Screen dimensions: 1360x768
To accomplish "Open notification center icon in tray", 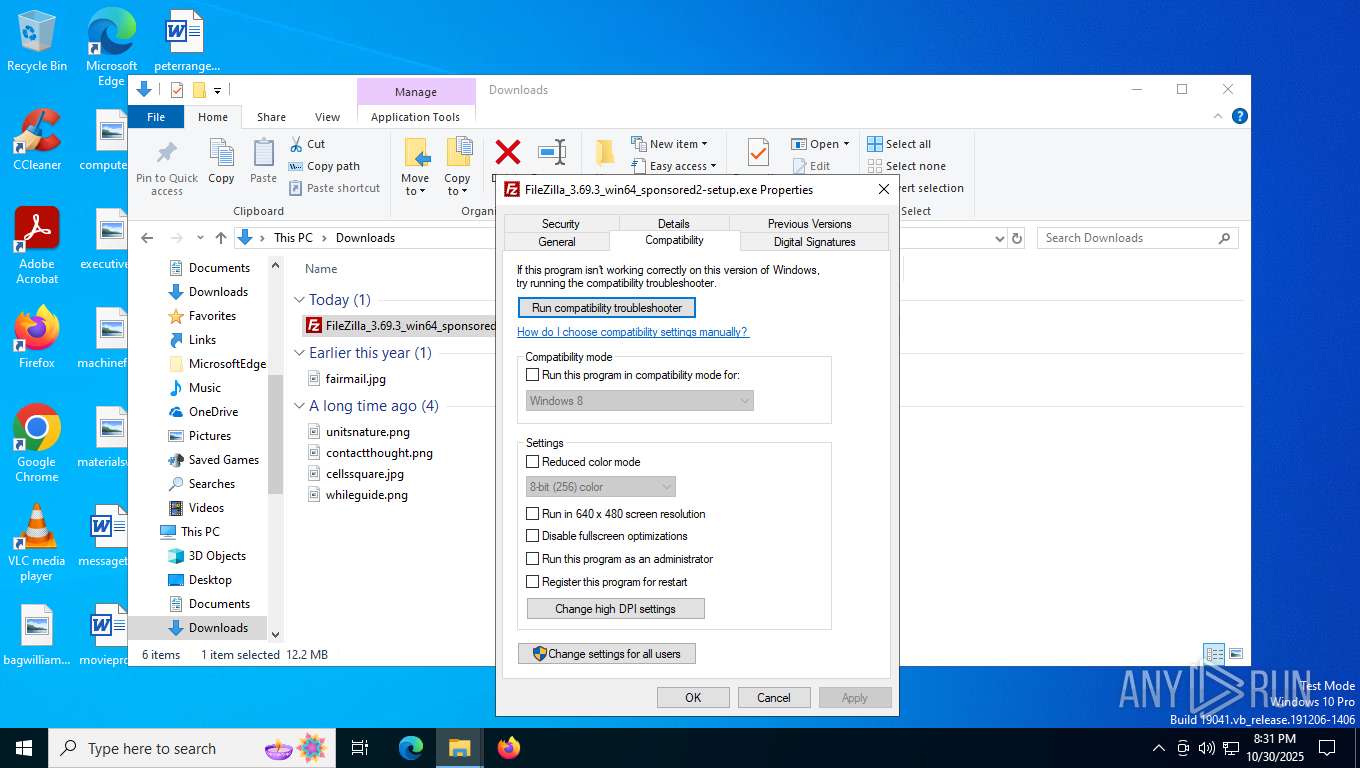I will coord(1327,748).
